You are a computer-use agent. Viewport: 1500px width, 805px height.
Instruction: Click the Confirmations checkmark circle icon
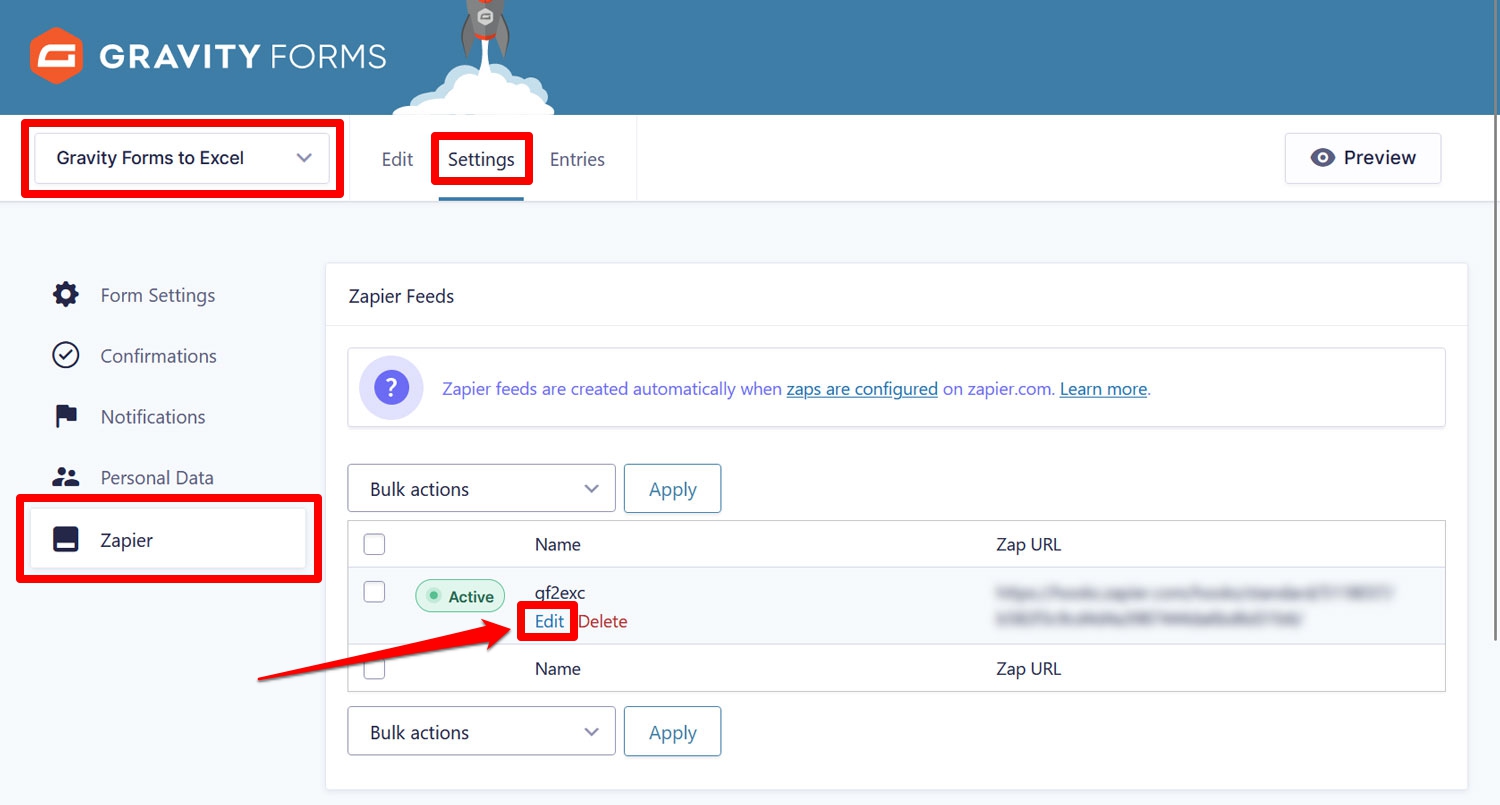tap(66, 356)
